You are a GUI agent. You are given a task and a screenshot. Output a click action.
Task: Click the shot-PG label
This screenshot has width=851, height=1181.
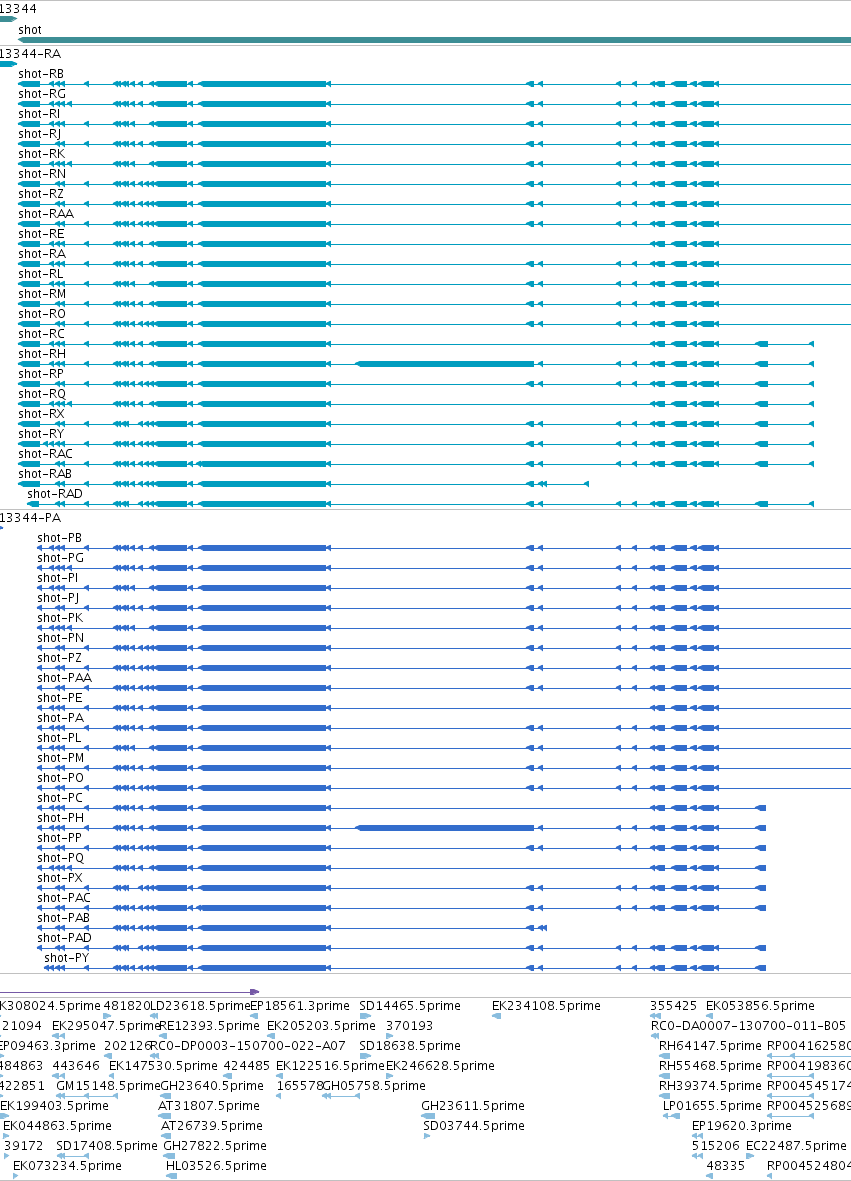tap(60, 558)
